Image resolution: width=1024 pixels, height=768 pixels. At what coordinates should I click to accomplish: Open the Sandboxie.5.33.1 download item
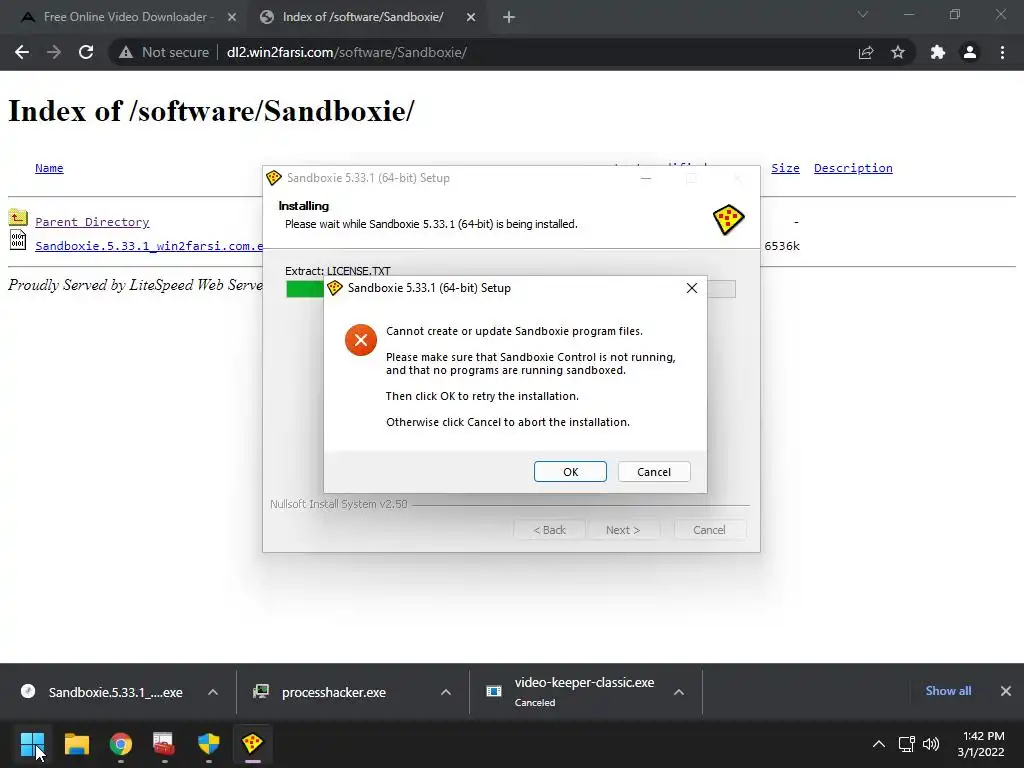click(104, 692)
